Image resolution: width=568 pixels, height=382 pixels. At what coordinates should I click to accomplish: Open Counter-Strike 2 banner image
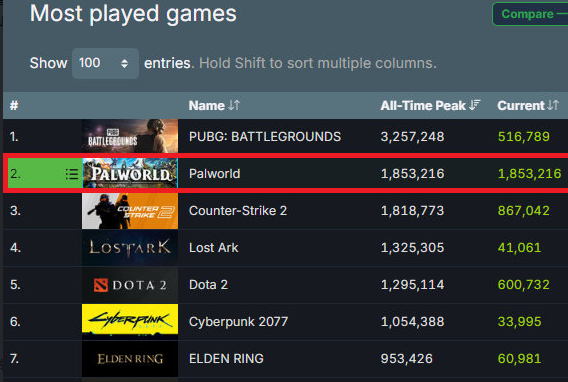click(x=130, y=211)
